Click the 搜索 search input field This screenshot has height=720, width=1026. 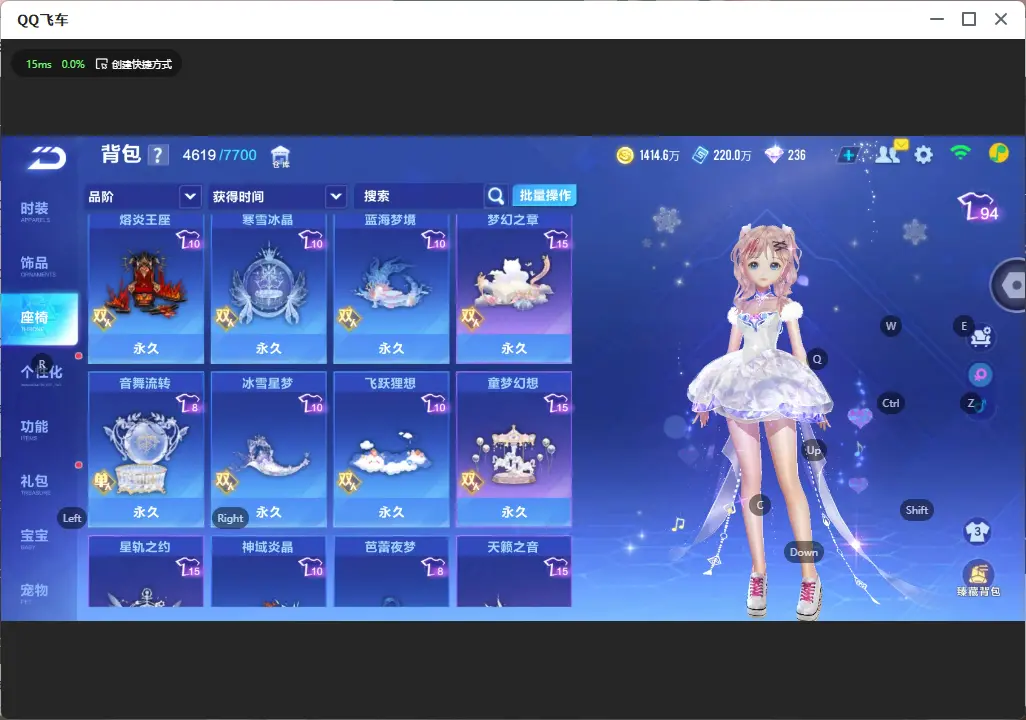coord(419,196)
